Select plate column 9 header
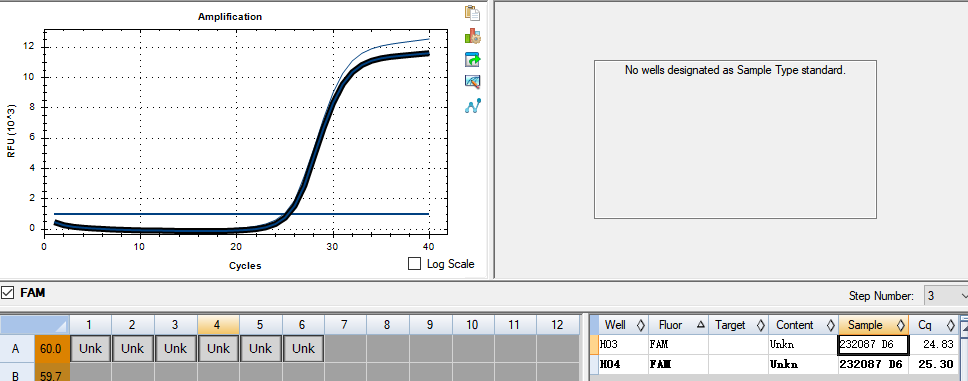This screenshot has width=968, height=381. pos(430,324)
